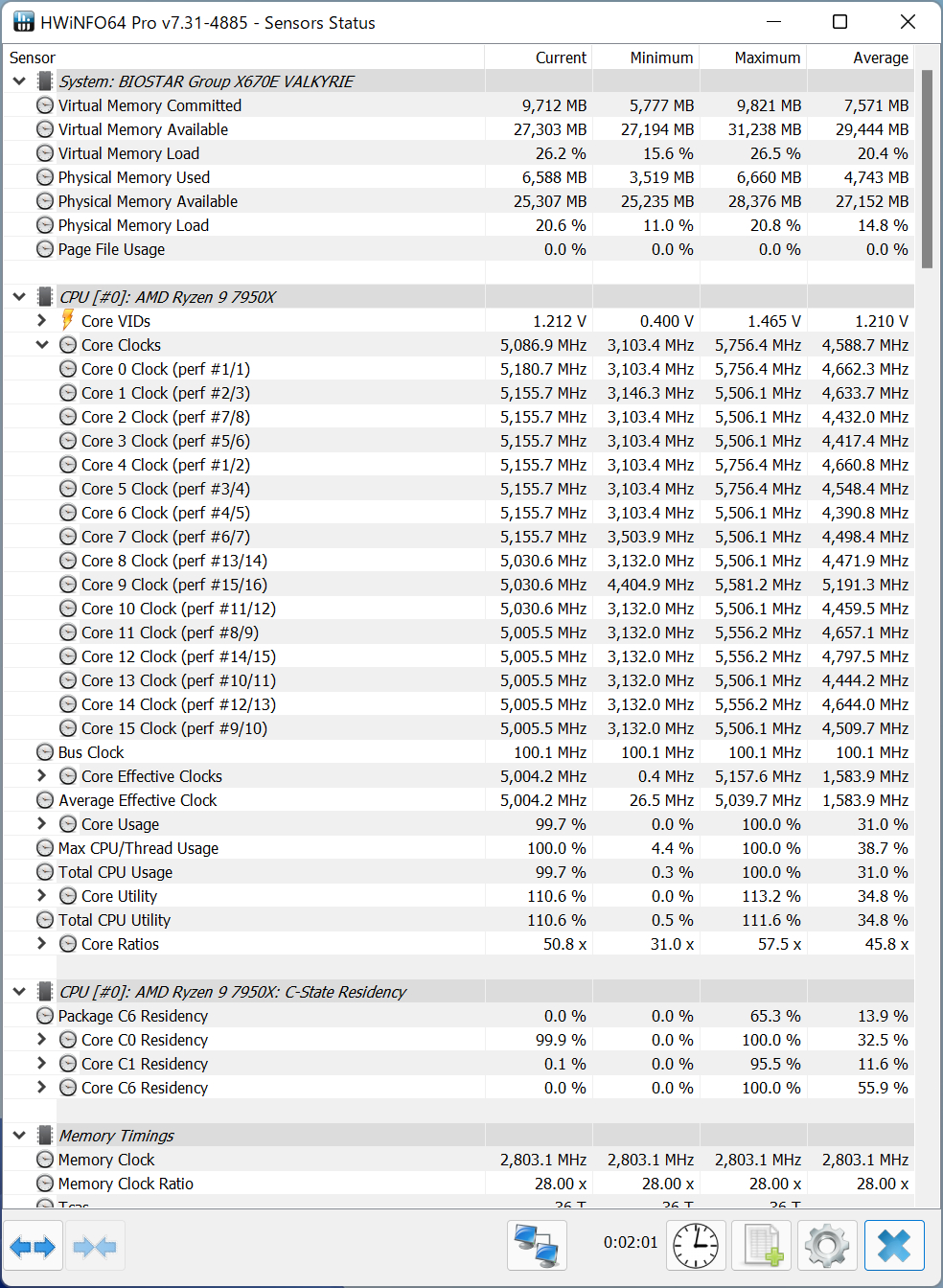
Task: Close sensors with blue X icon
Action: point(894,1246)
